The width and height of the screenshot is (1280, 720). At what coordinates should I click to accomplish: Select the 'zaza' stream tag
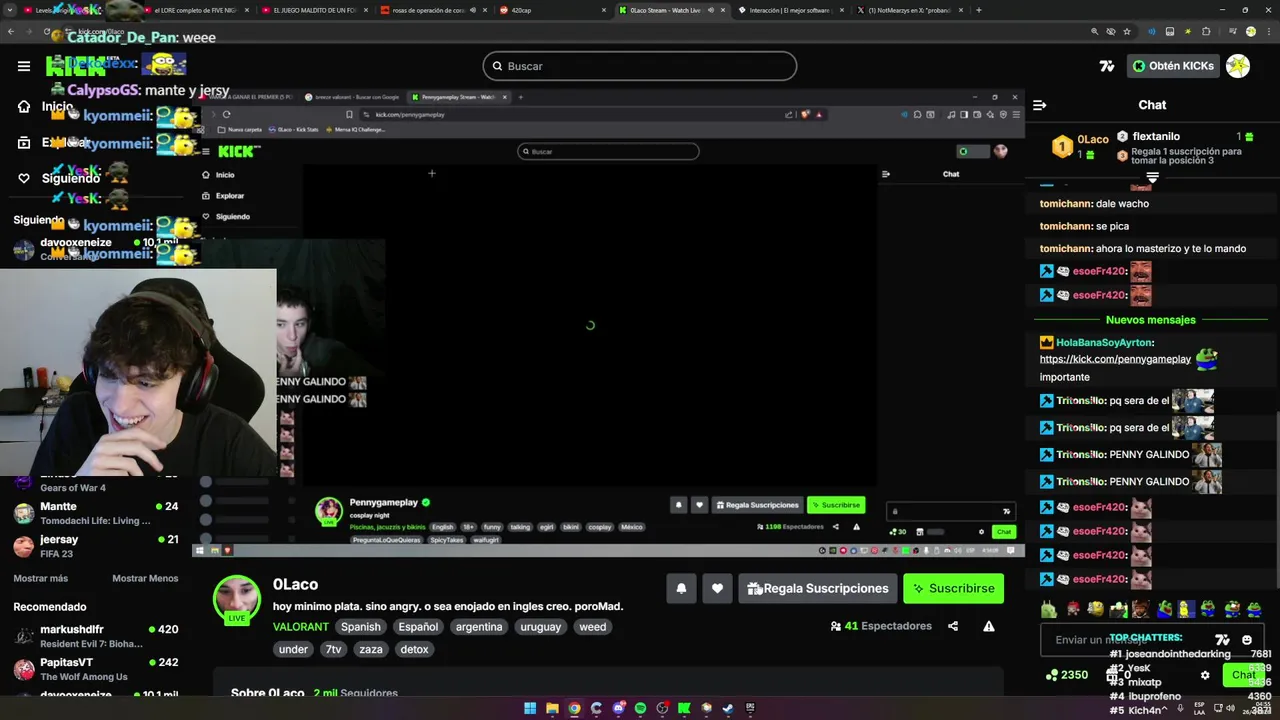coord(371,649)
